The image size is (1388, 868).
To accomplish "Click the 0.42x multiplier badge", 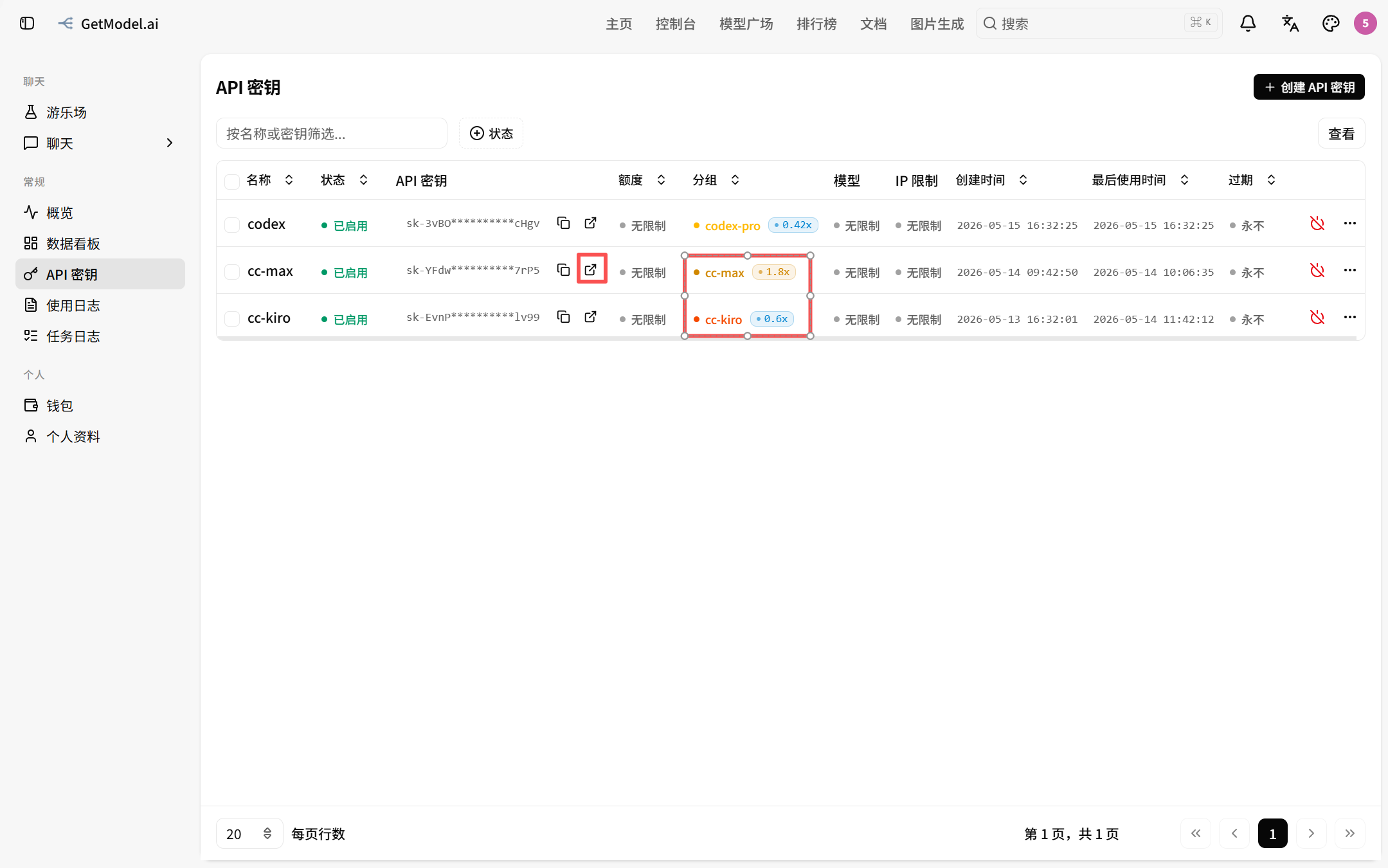I will click(793, 225).
